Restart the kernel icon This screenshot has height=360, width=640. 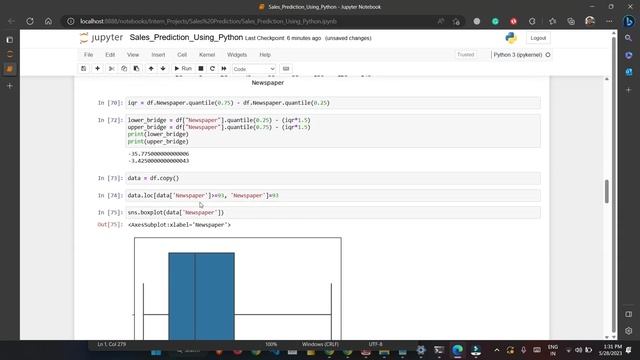pyautogui.click(x=212, y=69)
